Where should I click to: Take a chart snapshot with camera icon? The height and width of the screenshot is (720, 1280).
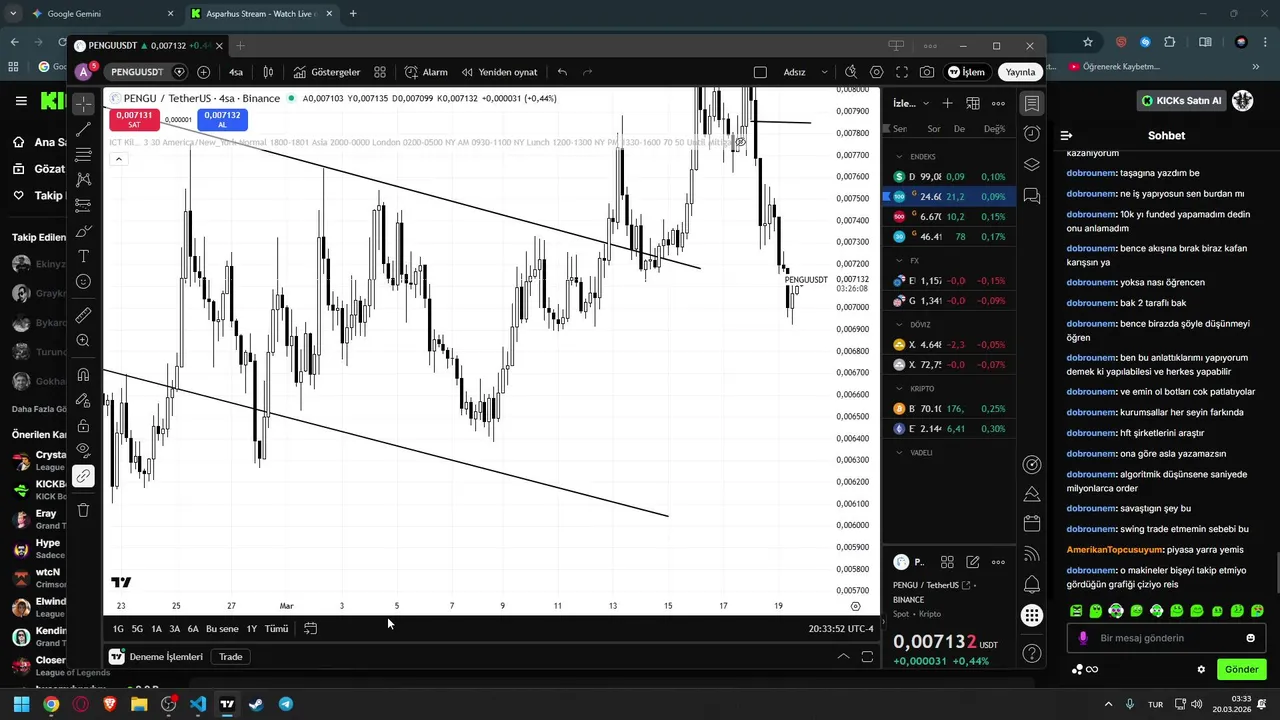[927, 72]
